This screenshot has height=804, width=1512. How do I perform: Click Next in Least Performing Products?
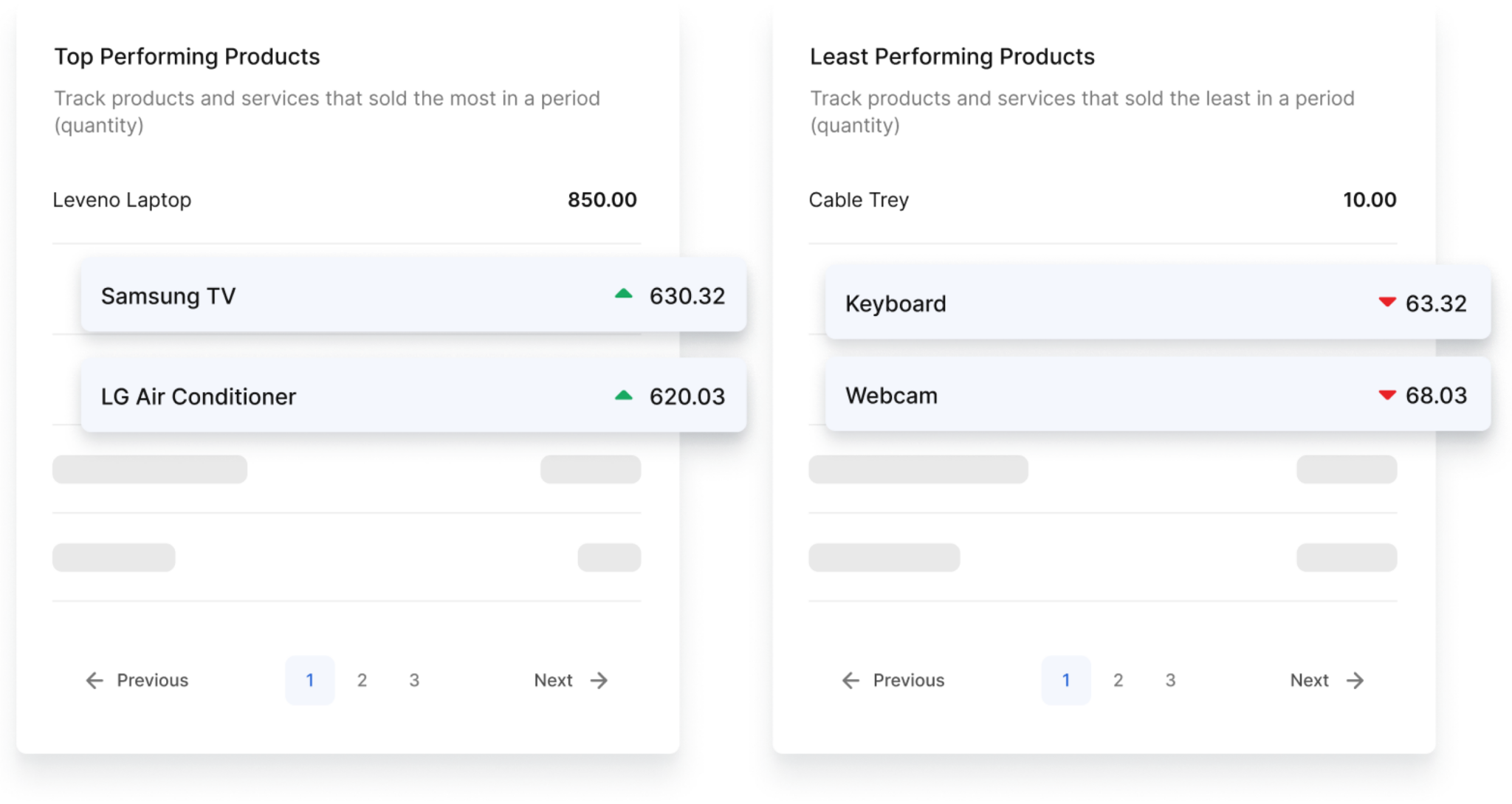(1310, 680)
